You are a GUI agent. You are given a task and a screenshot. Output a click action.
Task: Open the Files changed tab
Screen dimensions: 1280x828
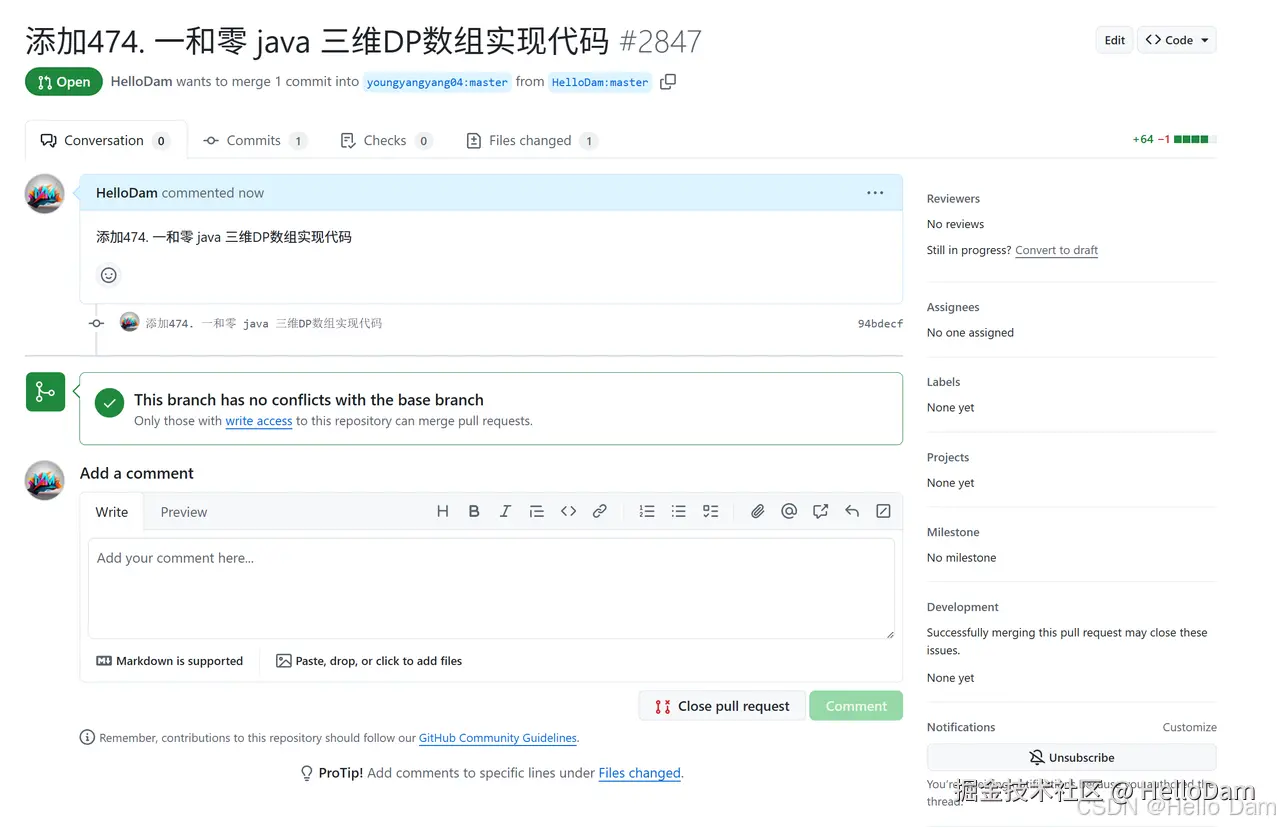(x=532, y=140)
